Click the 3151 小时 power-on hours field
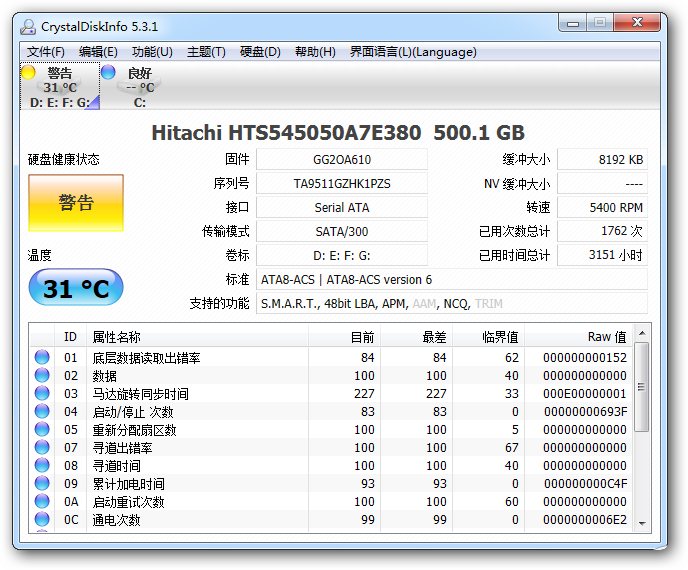The image size is (688, 570). click(602, 255)
